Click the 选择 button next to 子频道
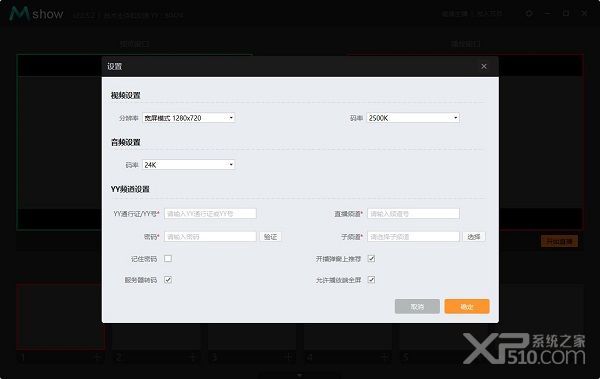The width and height of the screenshot is (600, 379). coord(474,237)
